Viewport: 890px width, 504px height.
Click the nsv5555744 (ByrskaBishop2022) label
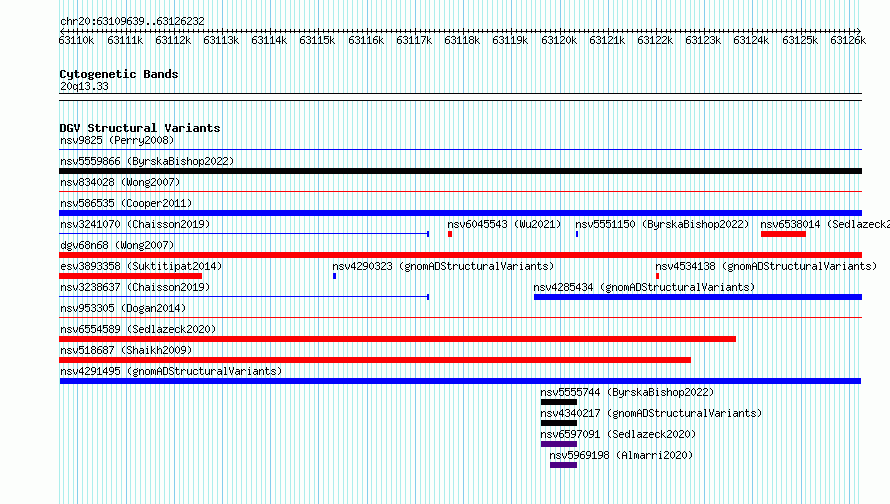coord(627,392)
